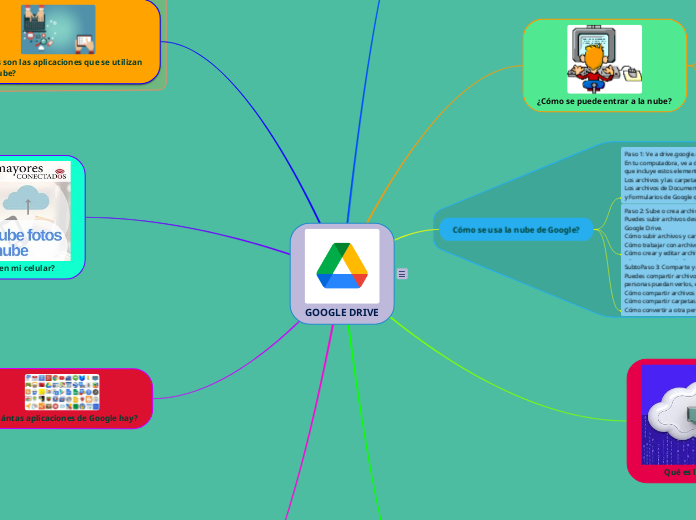Click the cartoon computer user image

(605, 59)
